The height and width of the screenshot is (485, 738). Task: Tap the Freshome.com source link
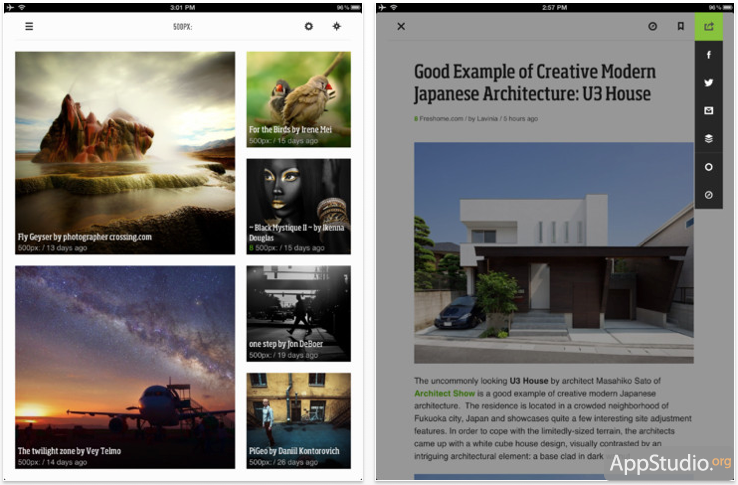click(x=440, y=119)
